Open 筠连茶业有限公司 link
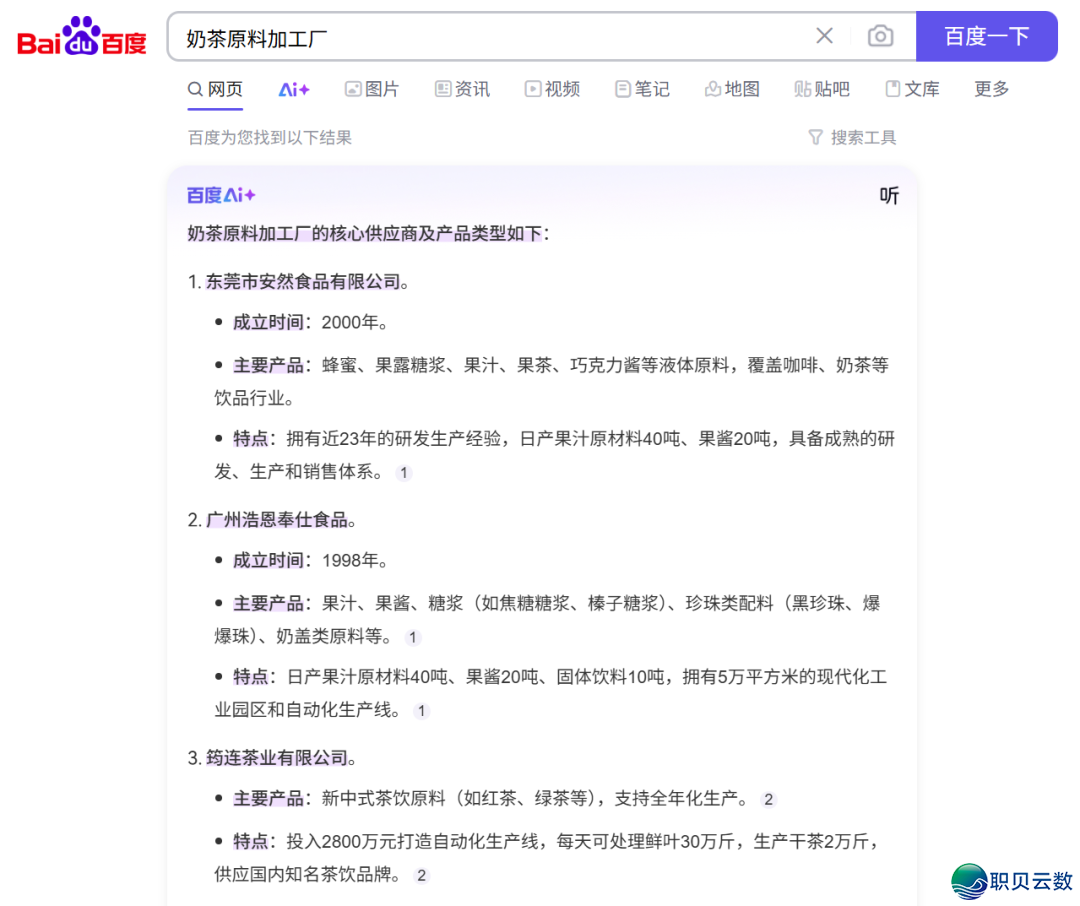Viewport: 1080px width, 906px height. (277, 759)
